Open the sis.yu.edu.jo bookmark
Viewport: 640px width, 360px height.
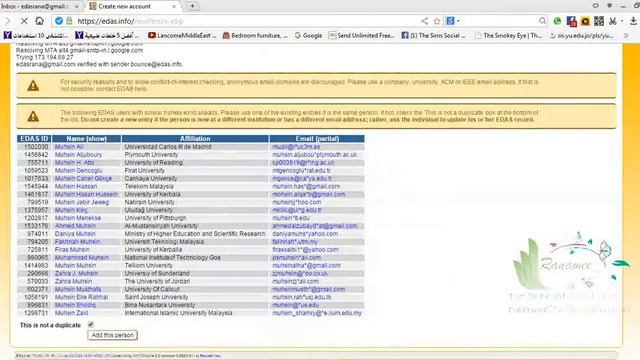point(581,36)
